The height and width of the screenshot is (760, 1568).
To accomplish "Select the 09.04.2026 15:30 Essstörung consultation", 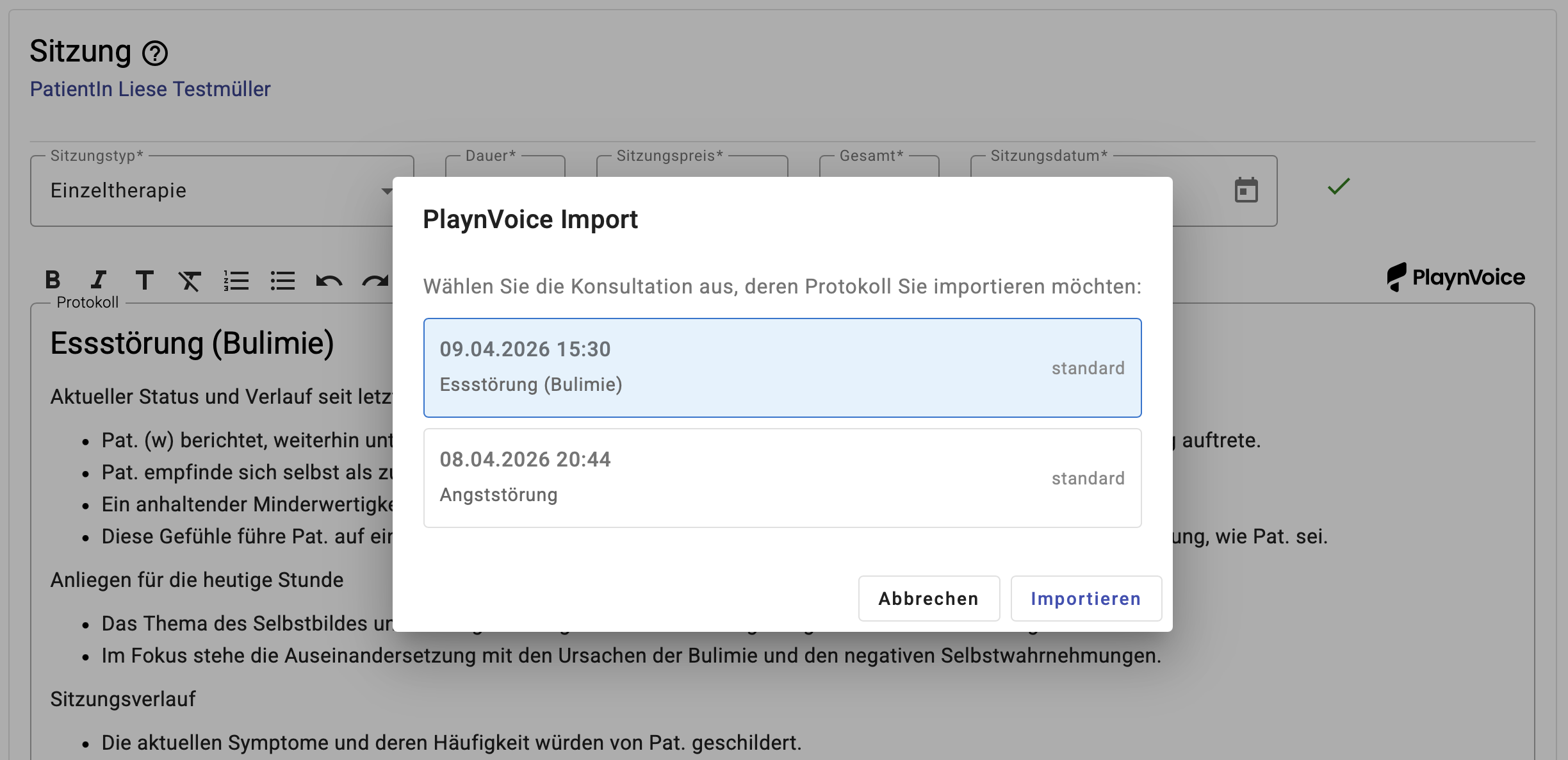I will [782, 368].
